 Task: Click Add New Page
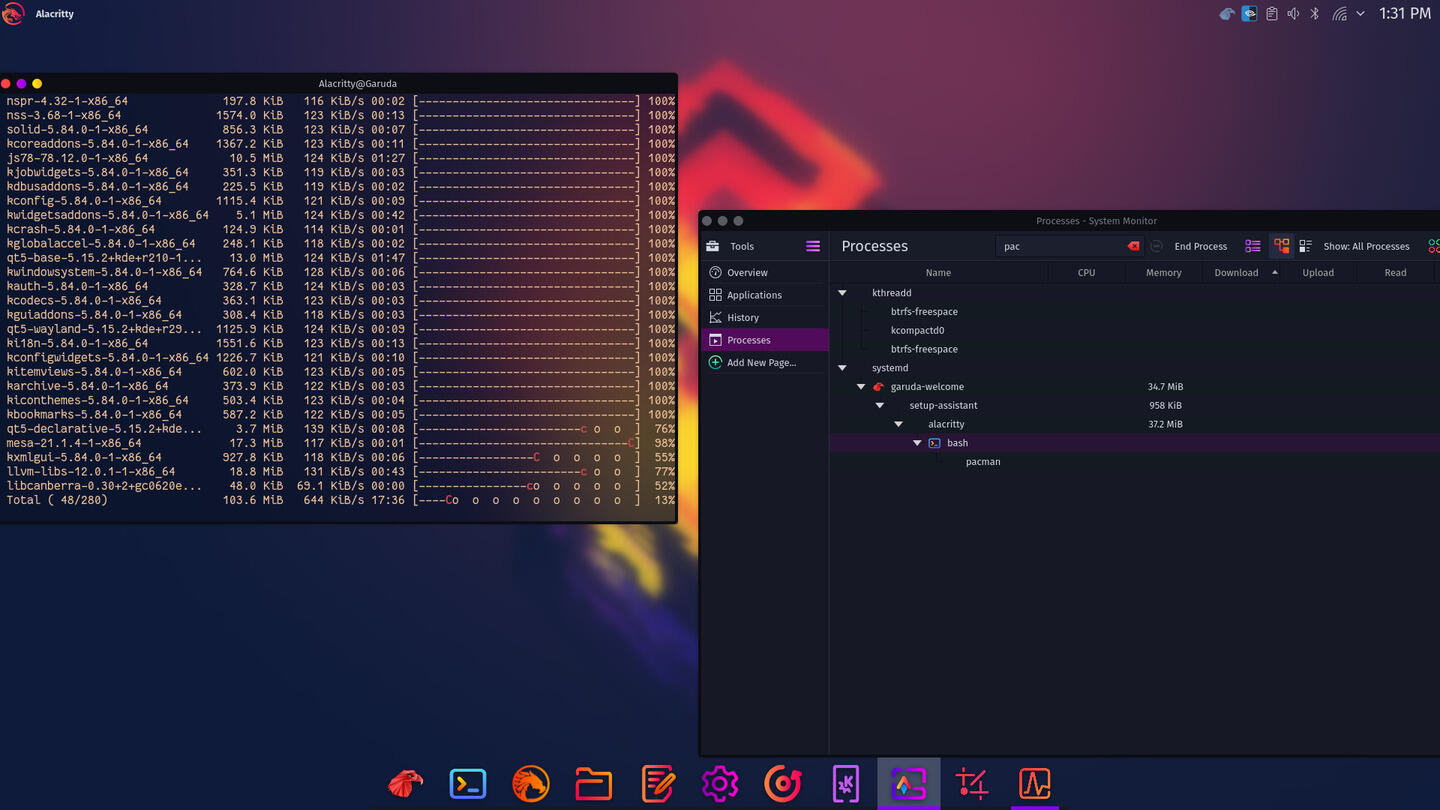[765, 362]
